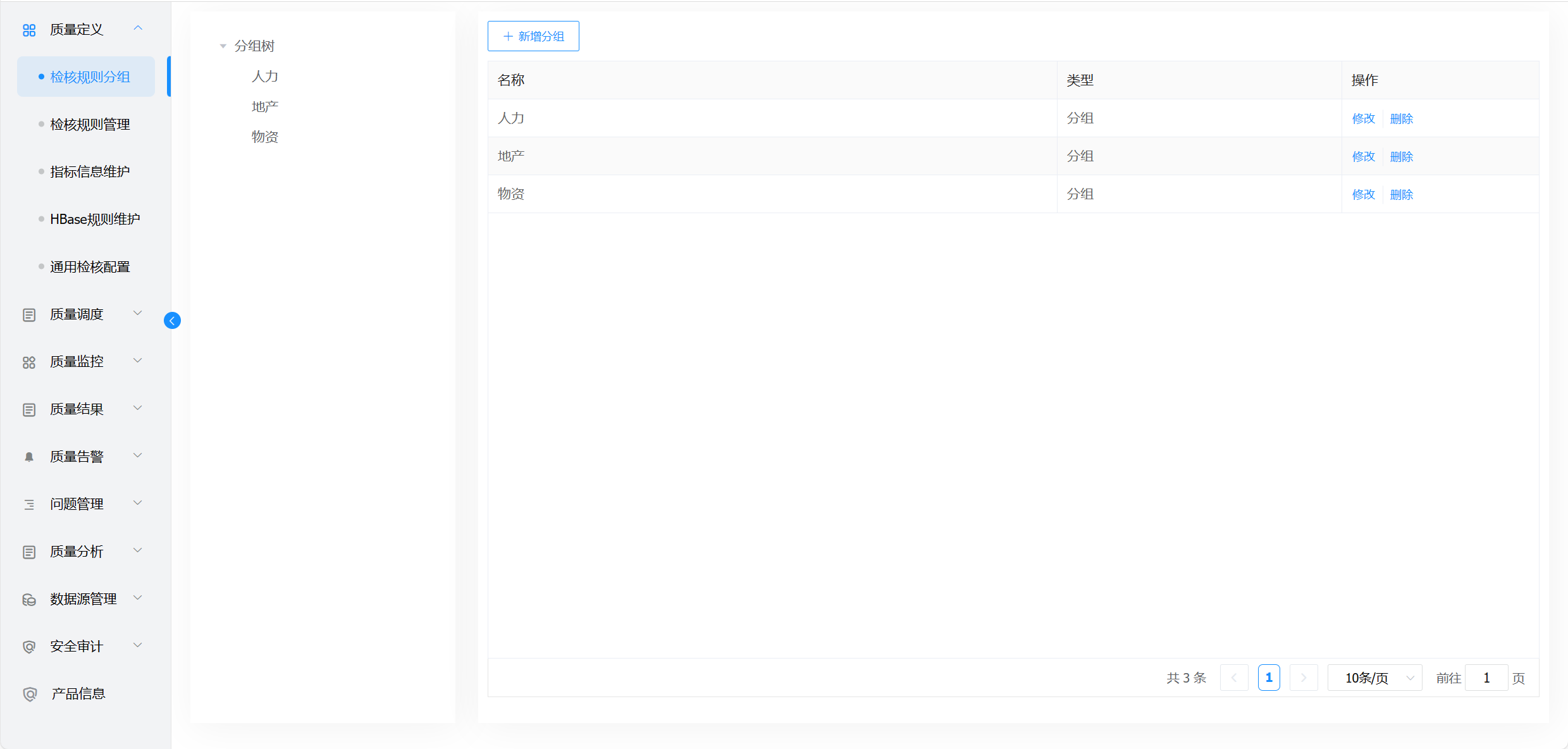Collapse sidebar with blue arrow button
The height and width of the screenshot is (749, 1568).
[172, 321]
